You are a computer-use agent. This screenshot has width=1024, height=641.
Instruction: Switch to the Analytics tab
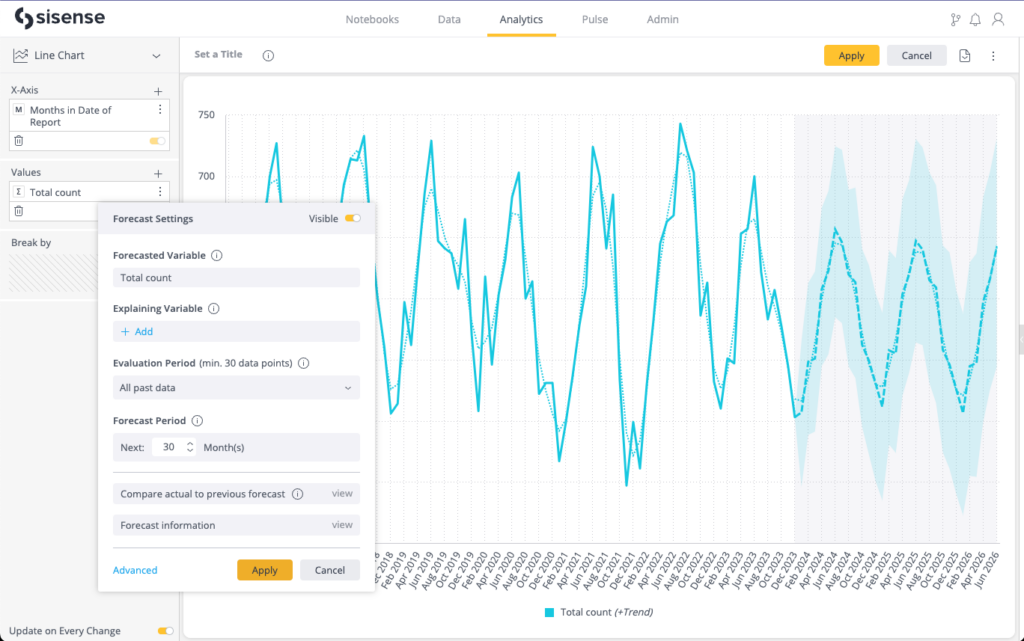tap(521, 20)
